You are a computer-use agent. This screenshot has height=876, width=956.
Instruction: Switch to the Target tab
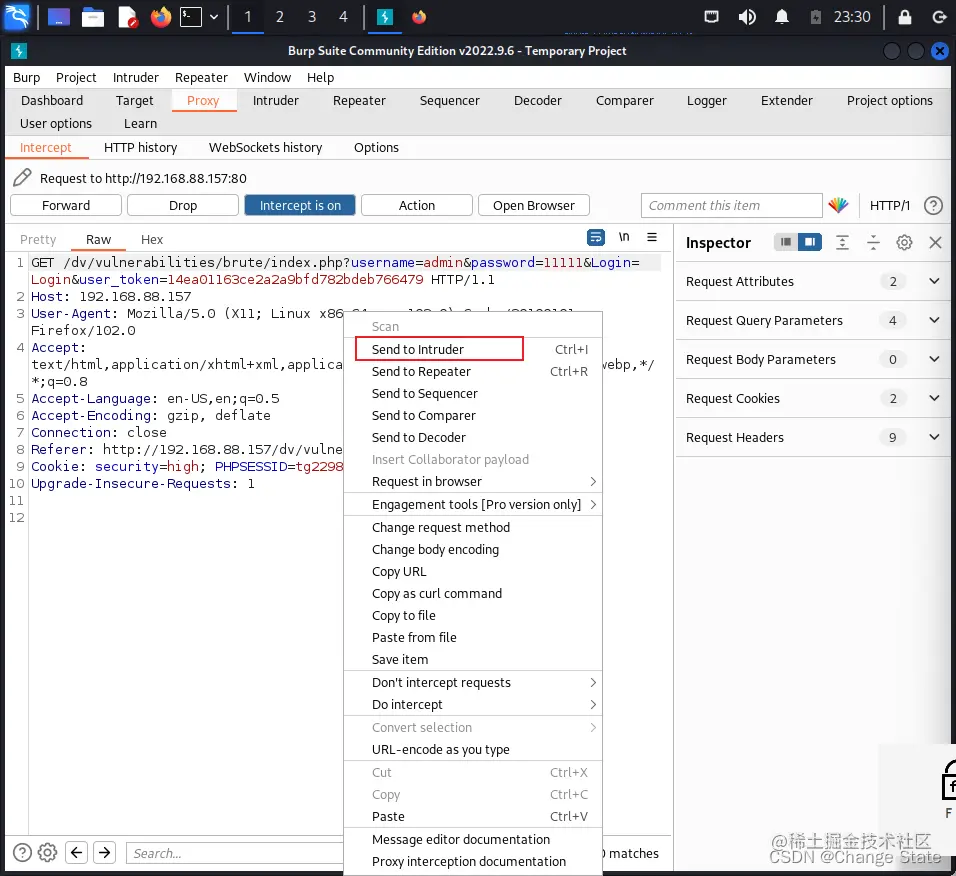pyautogui.click(x=135, y=101)
